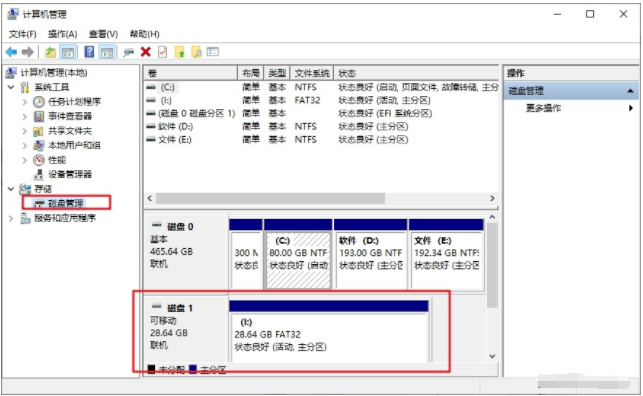
Task: Click the blue Help question mark icon
Action: [x=89, y=52]
